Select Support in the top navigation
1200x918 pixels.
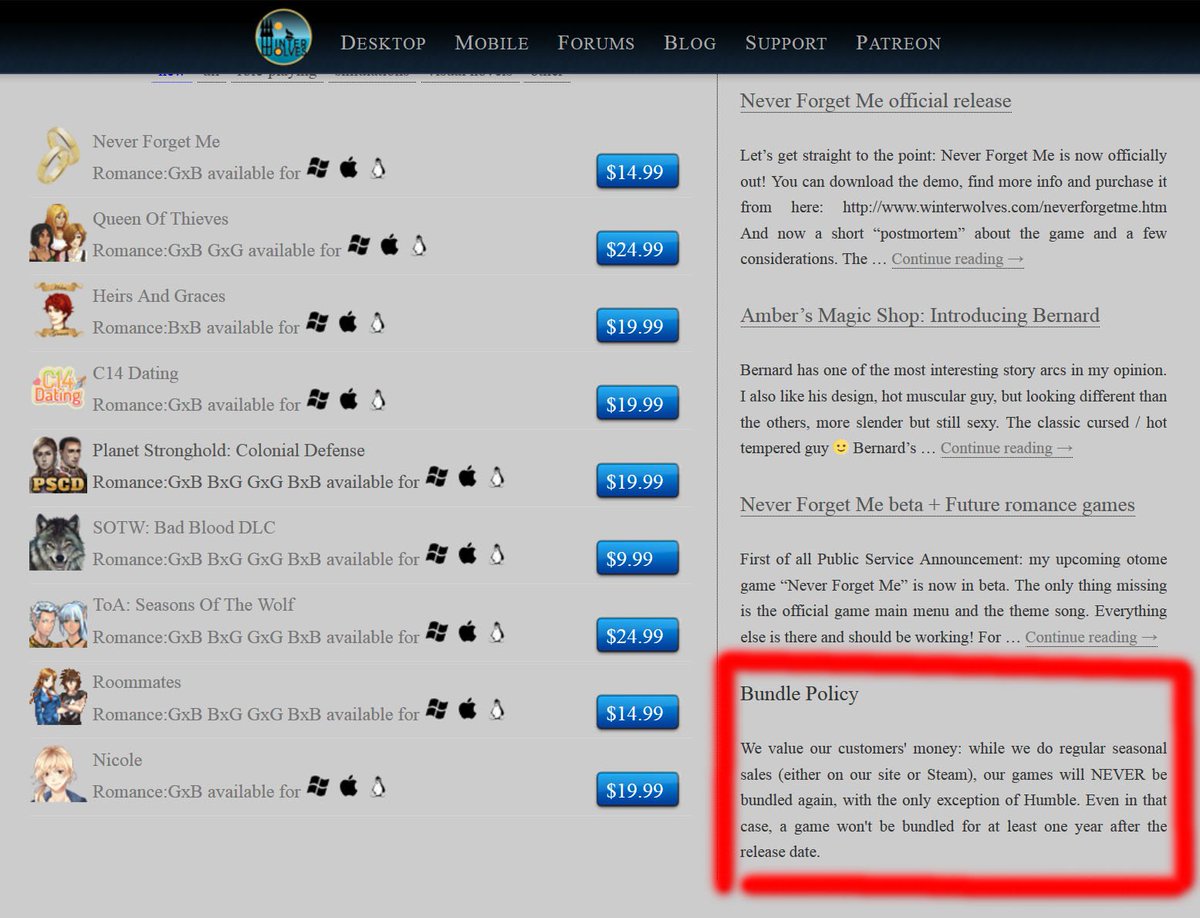(786, 43)
